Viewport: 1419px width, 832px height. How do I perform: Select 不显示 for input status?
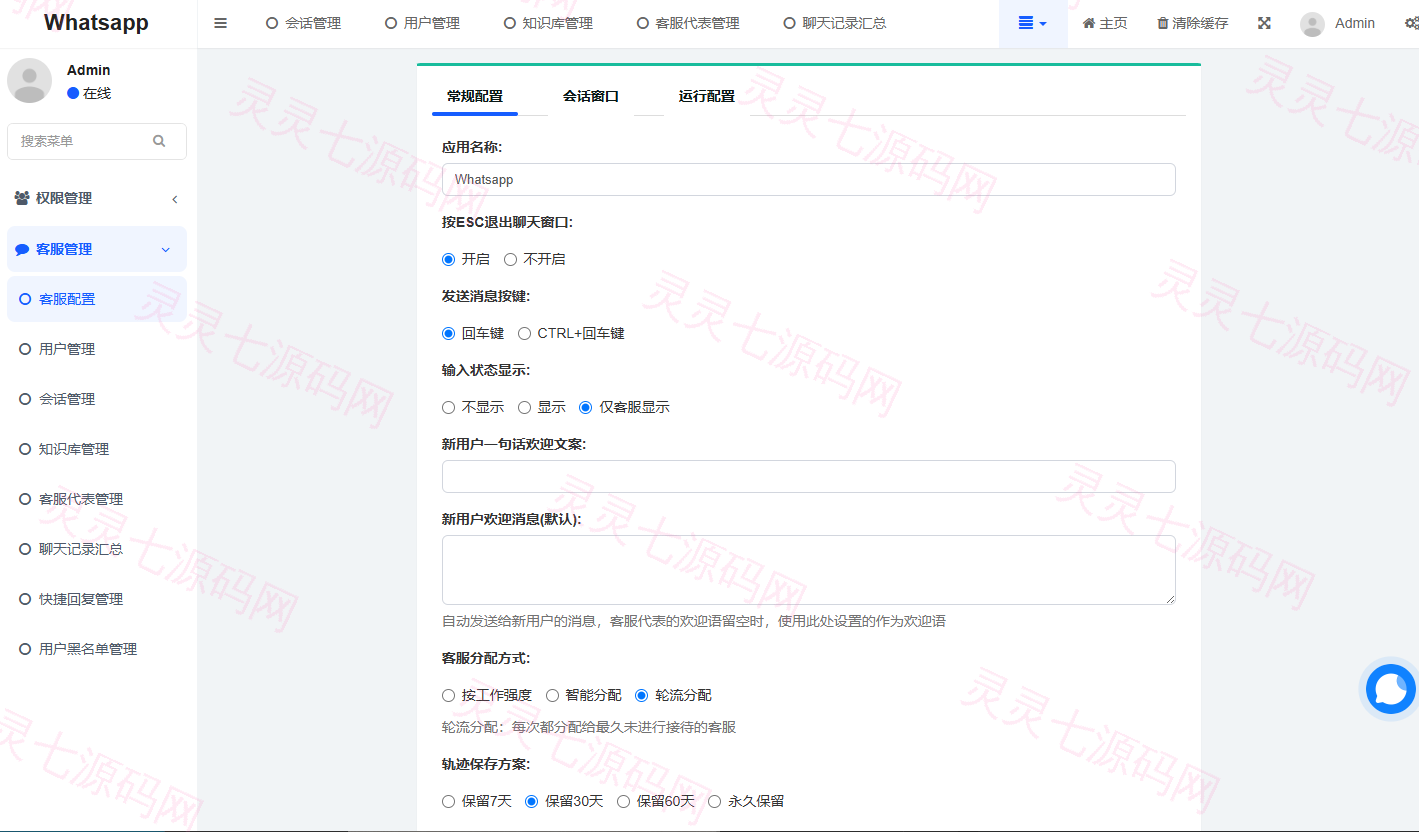tap(448, 407)
